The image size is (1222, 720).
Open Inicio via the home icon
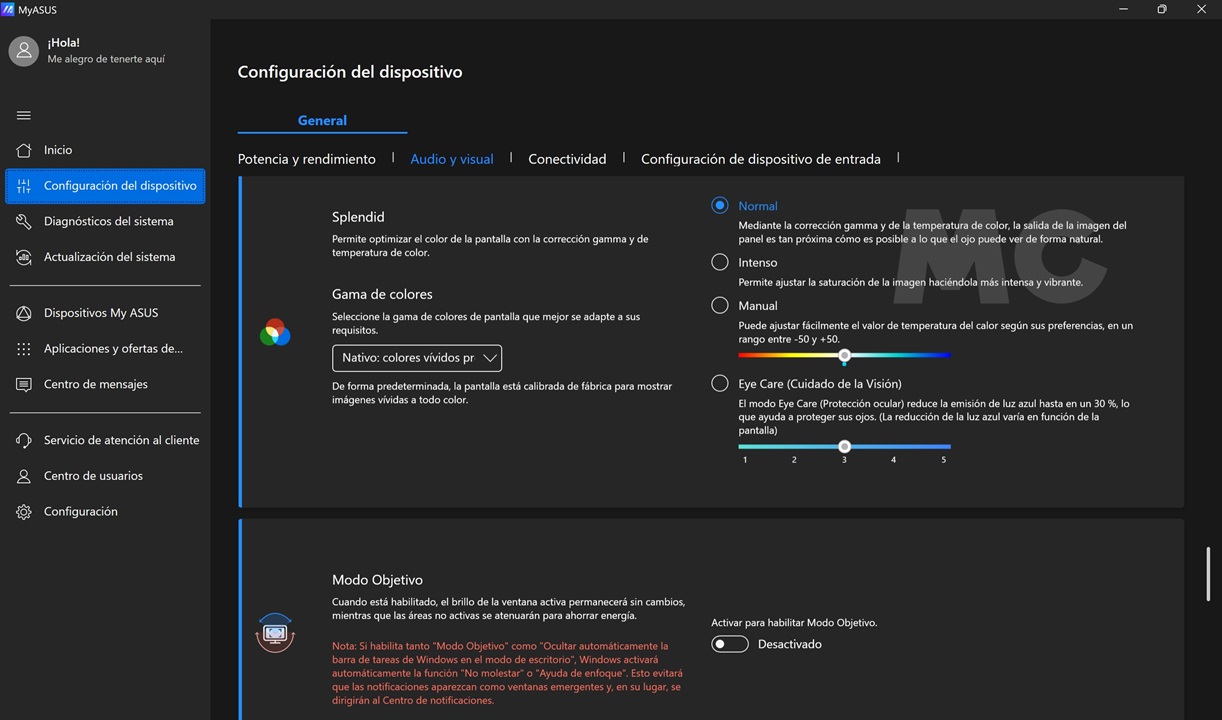[x=24, y=150]
